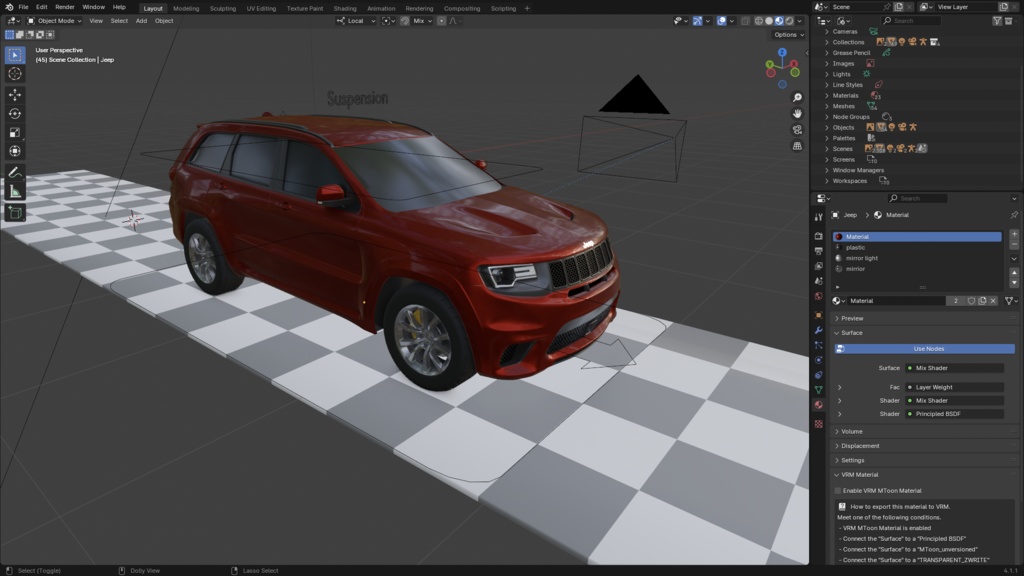Select the Select Box tool
Image resolution: width=1024 pixels, height=576 pixels.
[15, 56]
